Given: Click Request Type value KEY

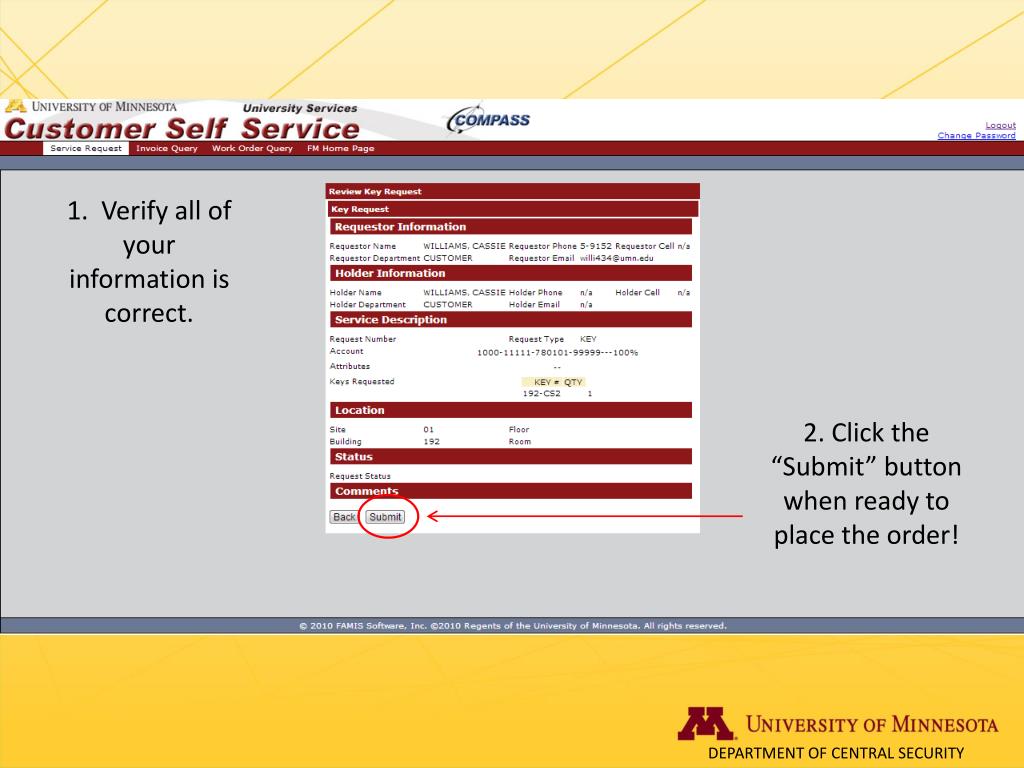Looking at the screenshot, I should click(x=588, y=339).
